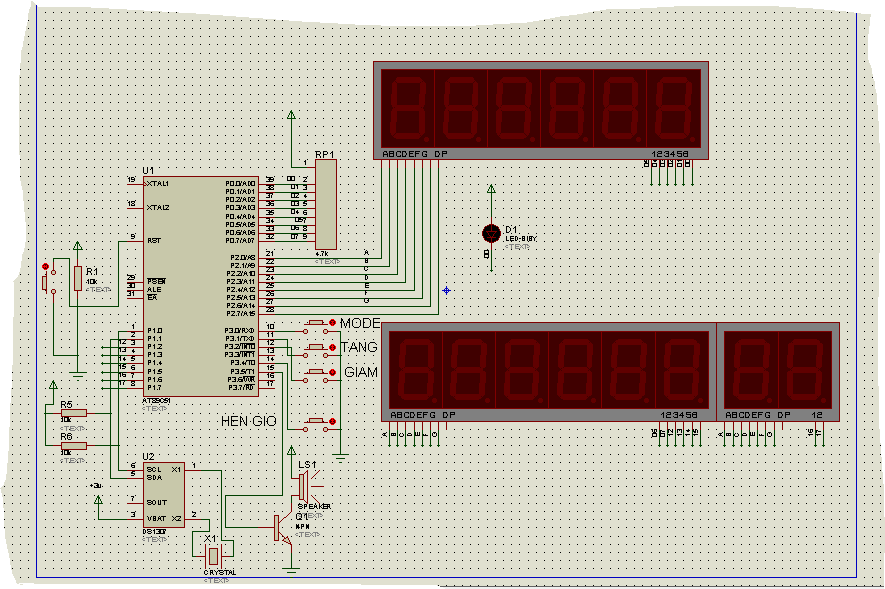This screenshot has height=589, width=885.
Task: Click the SDA pin label on U2
Action: click(x=154, y=477)
